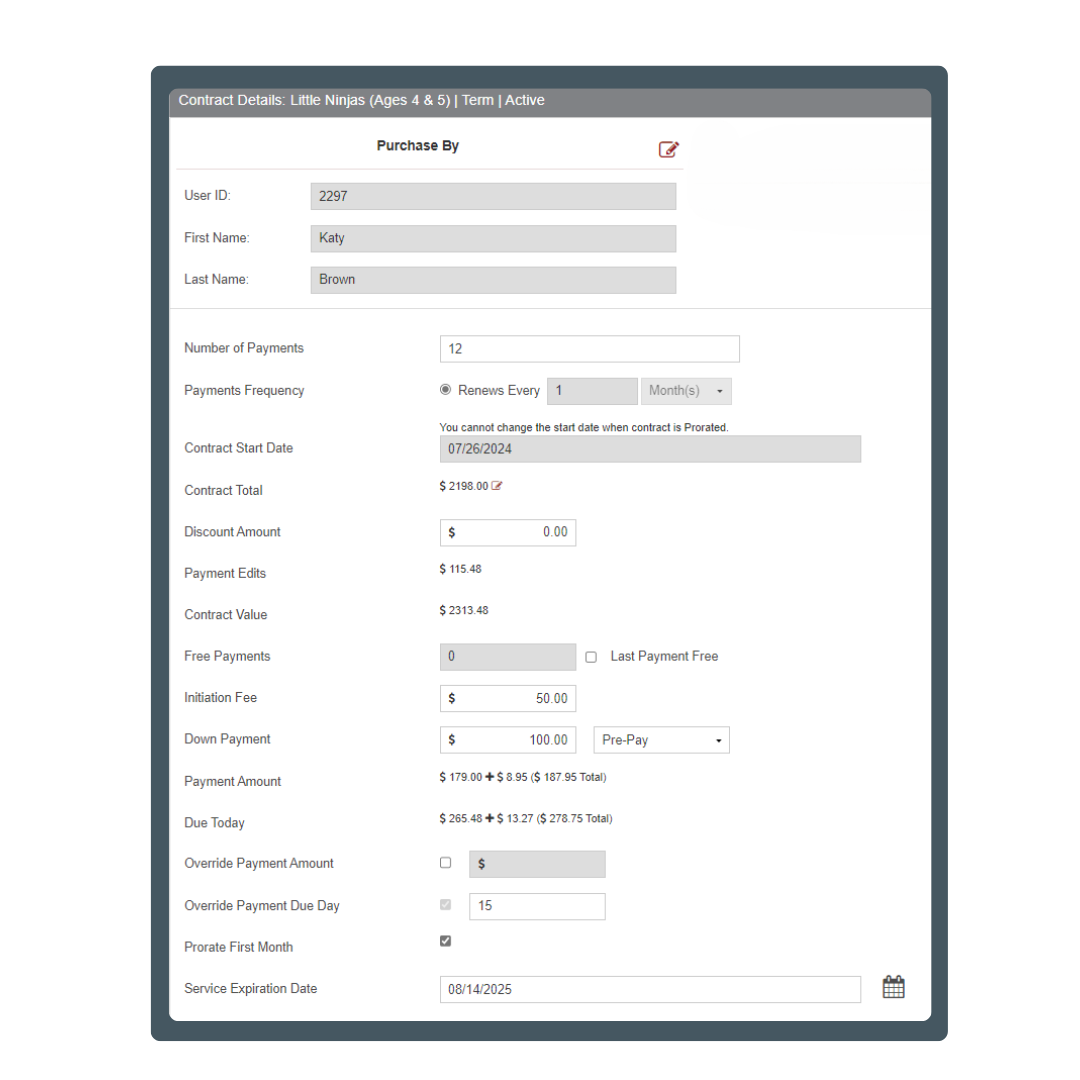Click the Contract Details title bar
Screen dimensions: 1080x1080
550,101
